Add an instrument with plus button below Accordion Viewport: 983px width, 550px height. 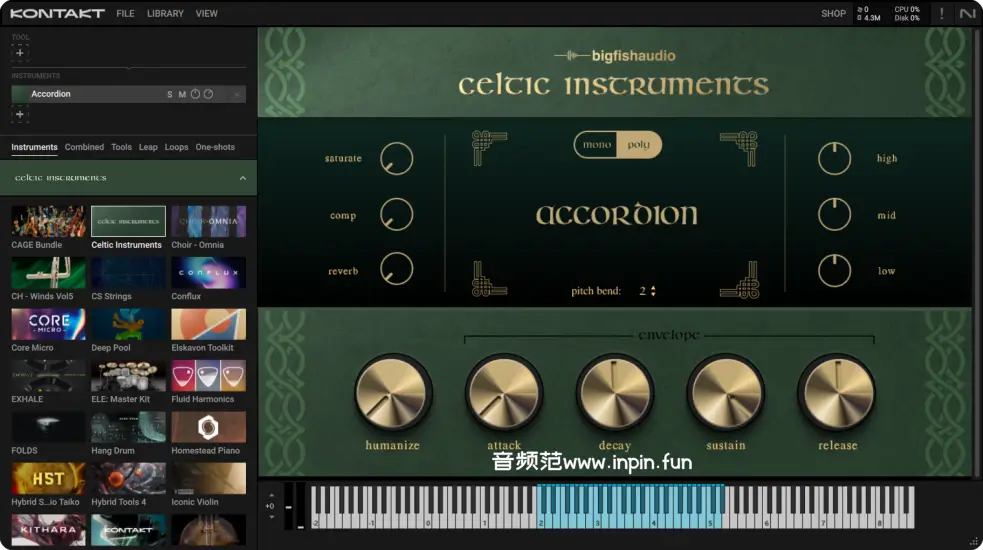19,114
